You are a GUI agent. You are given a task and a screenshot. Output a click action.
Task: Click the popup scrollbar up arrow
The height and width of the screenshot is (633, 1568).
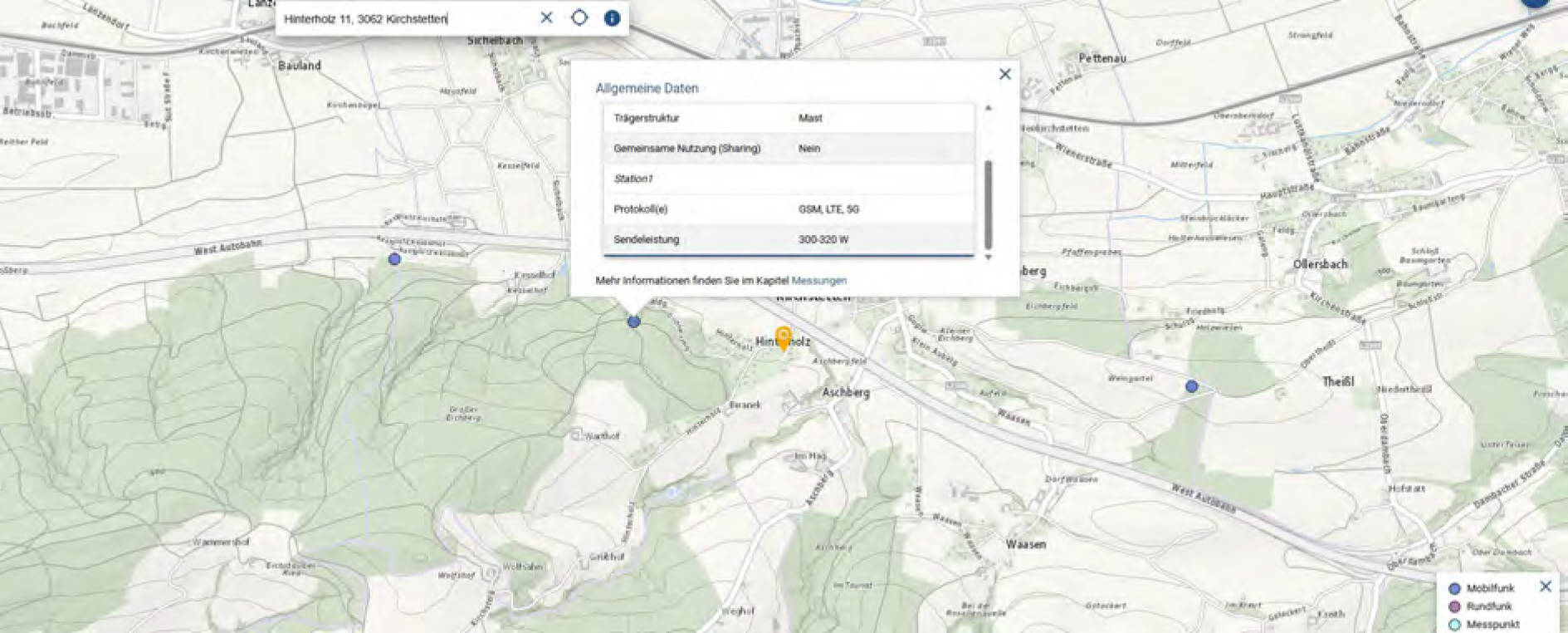pyautogui.click(x=988, y=108)
